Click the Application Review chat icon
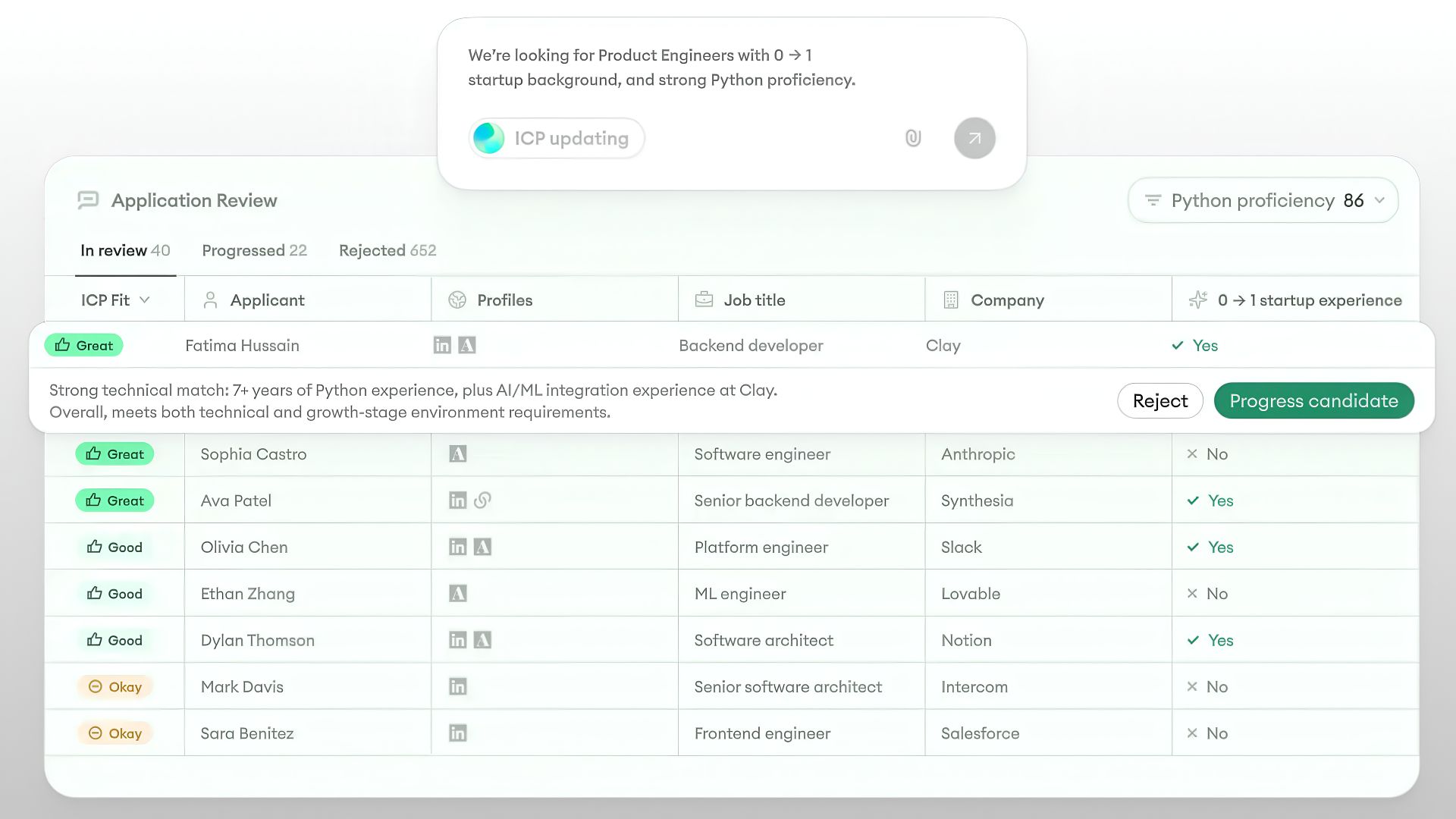The width and height of the screenshot is (1456, 819). point(88,200)
